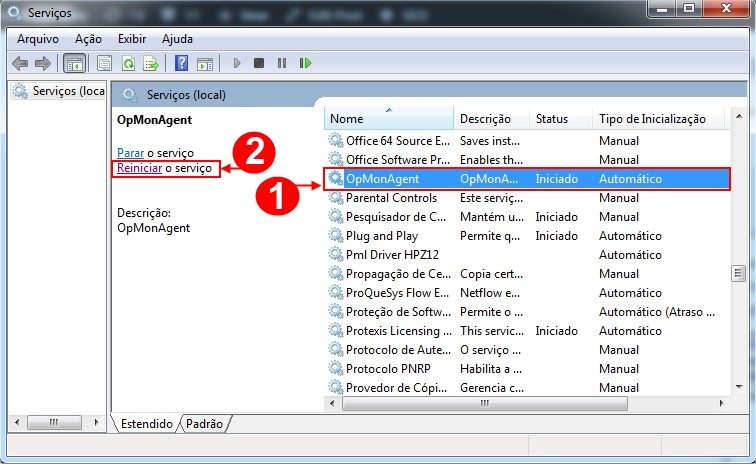Sort services by the Nome column header
This screenshot has width=756, height=464.
(x=388, y=119)
